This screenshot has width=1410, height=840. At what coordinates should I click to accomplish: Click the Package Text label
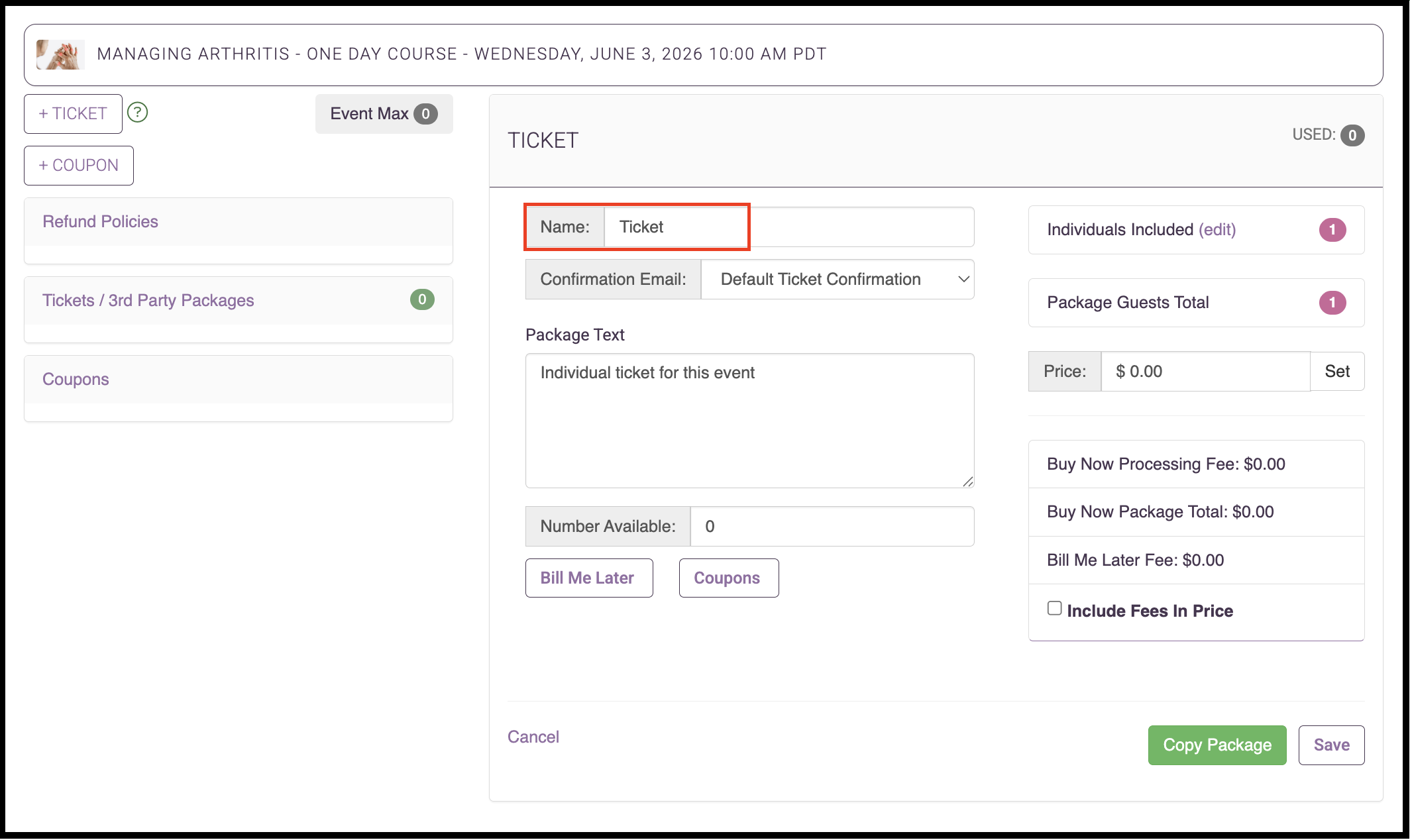pos(575,335)
